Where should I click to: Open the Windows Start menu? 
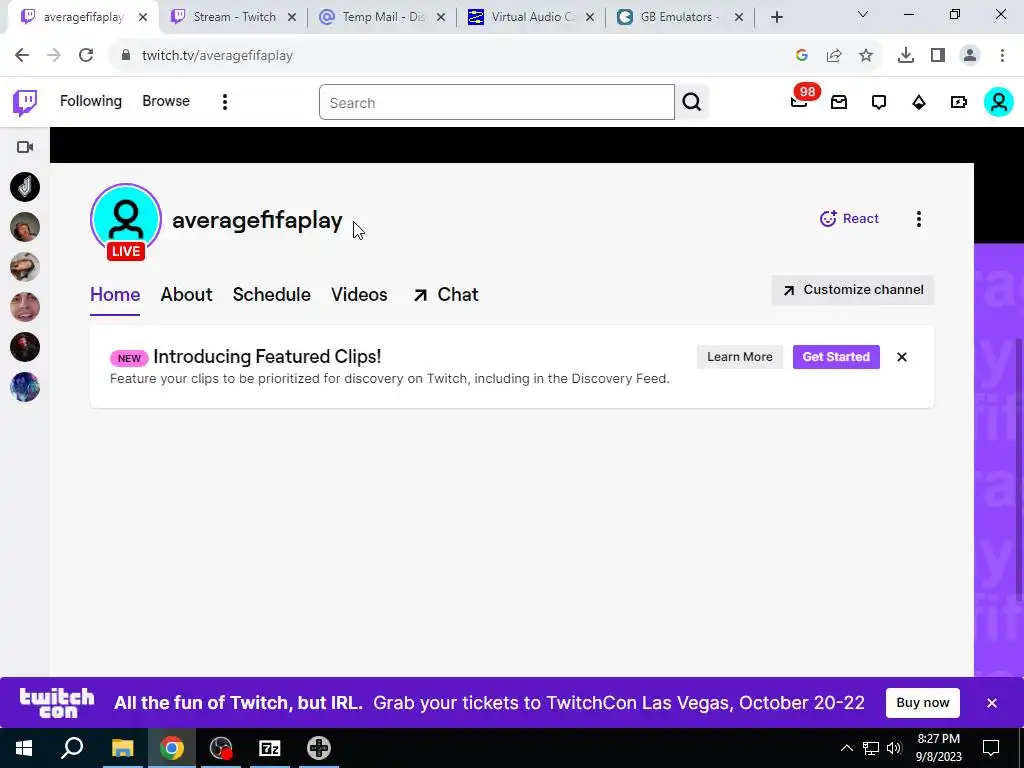(x=24, y=748)
